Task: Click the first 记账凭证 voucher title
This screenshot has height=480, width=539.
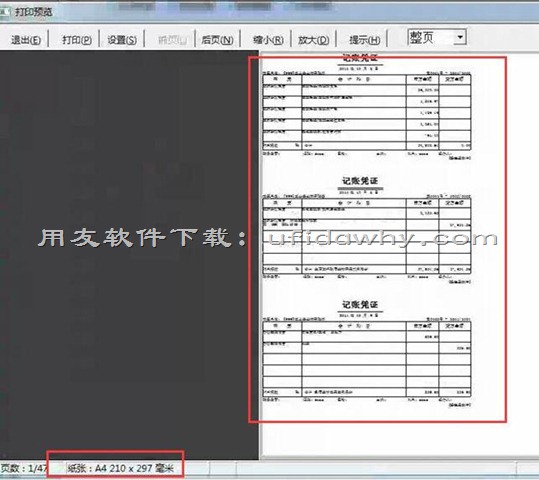Action: click(360, 58)
